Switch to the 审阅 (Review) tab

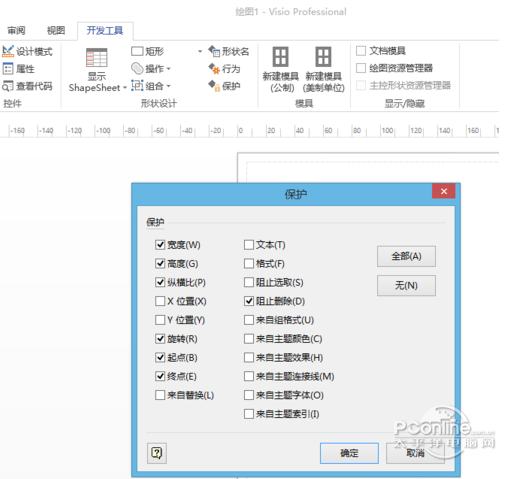pyautogui.click(x=16, y=31)
